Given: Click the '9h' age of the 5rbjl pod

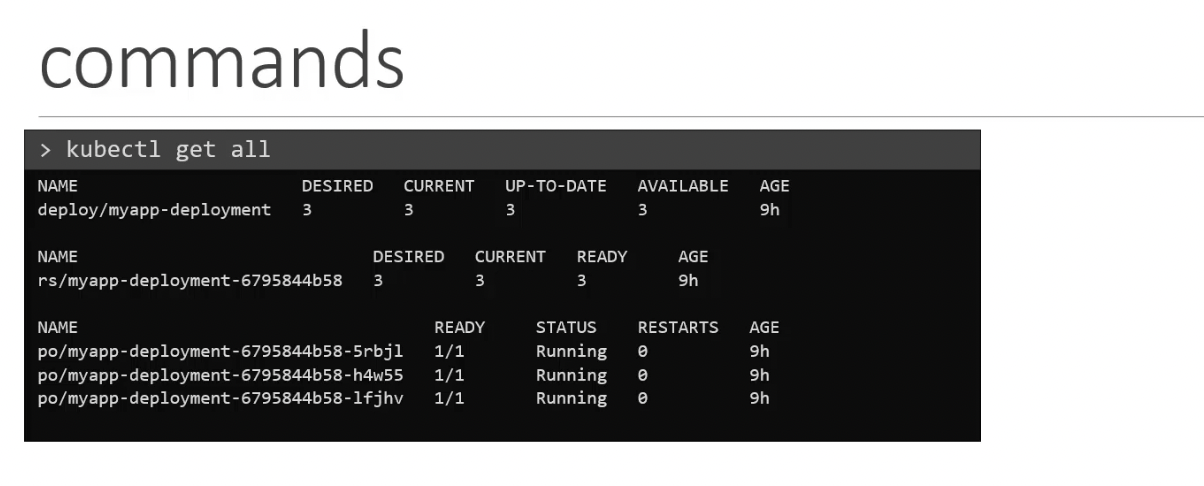Looking at the screenshot, I should click(759, 352).
